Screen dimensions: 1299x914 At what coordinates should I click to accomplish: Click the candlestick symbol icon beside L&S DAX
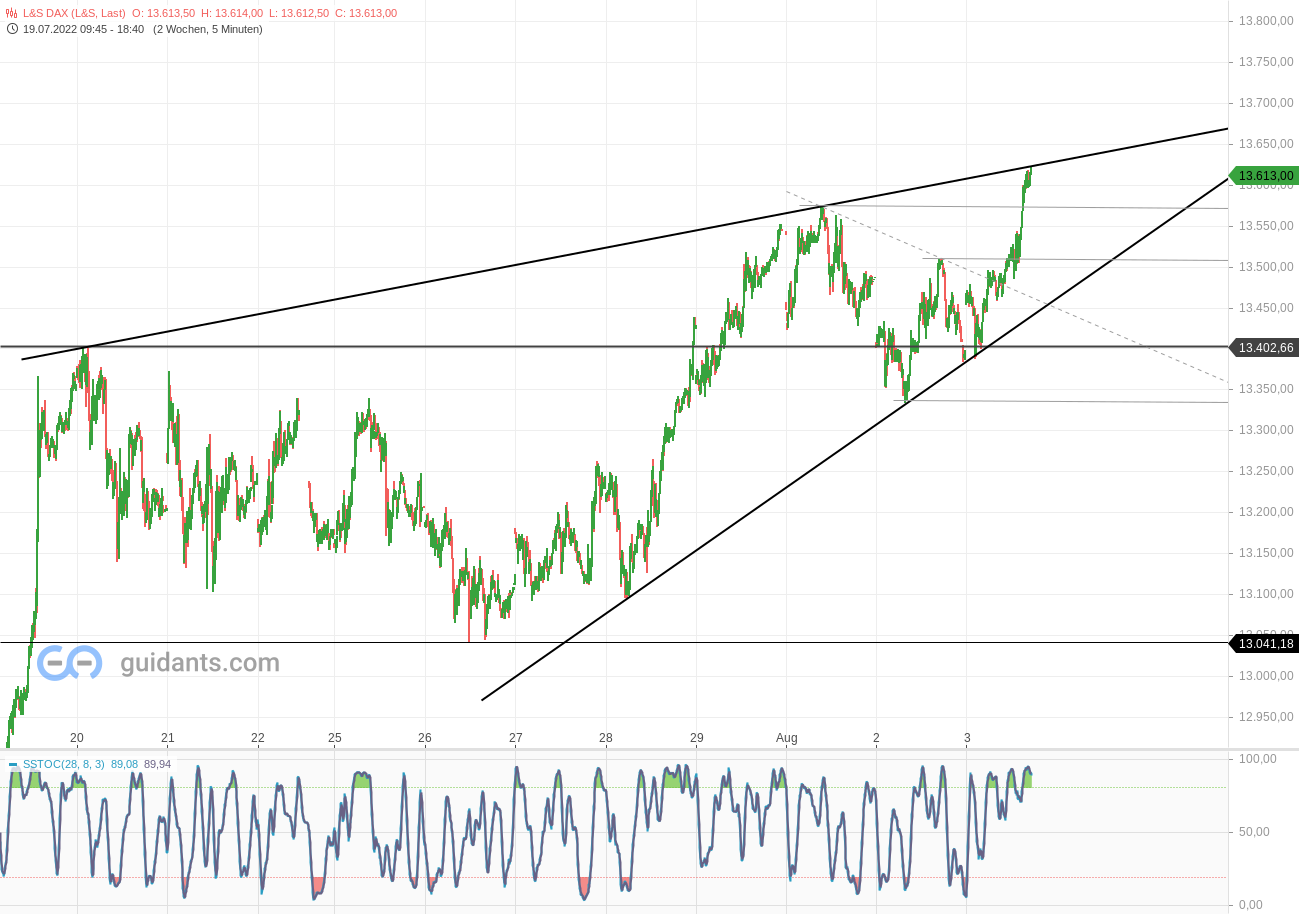10,14
